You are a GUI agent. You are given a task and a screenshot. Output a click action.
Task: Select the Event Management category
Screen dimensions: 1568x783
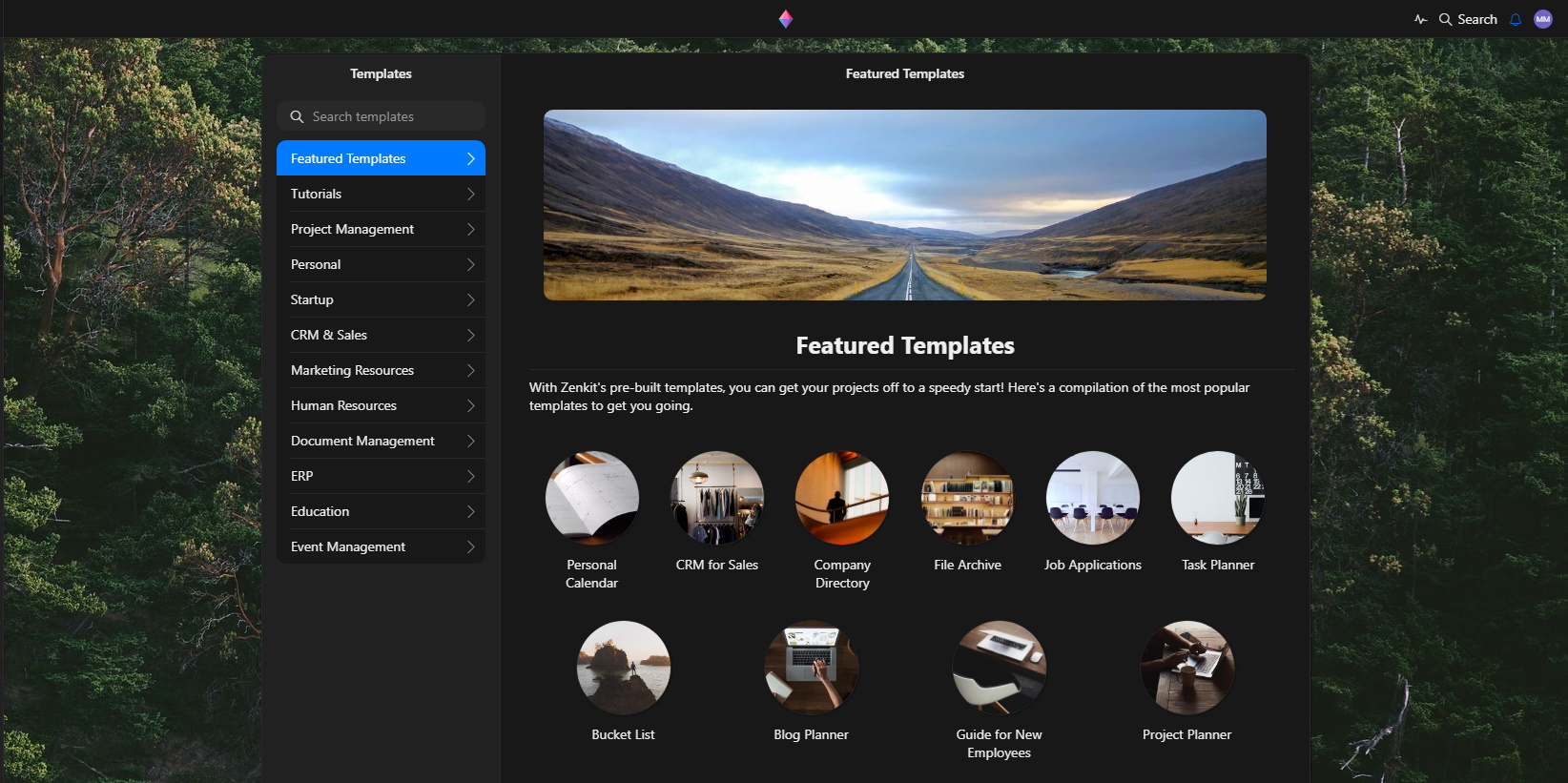(x=381, y=546)
